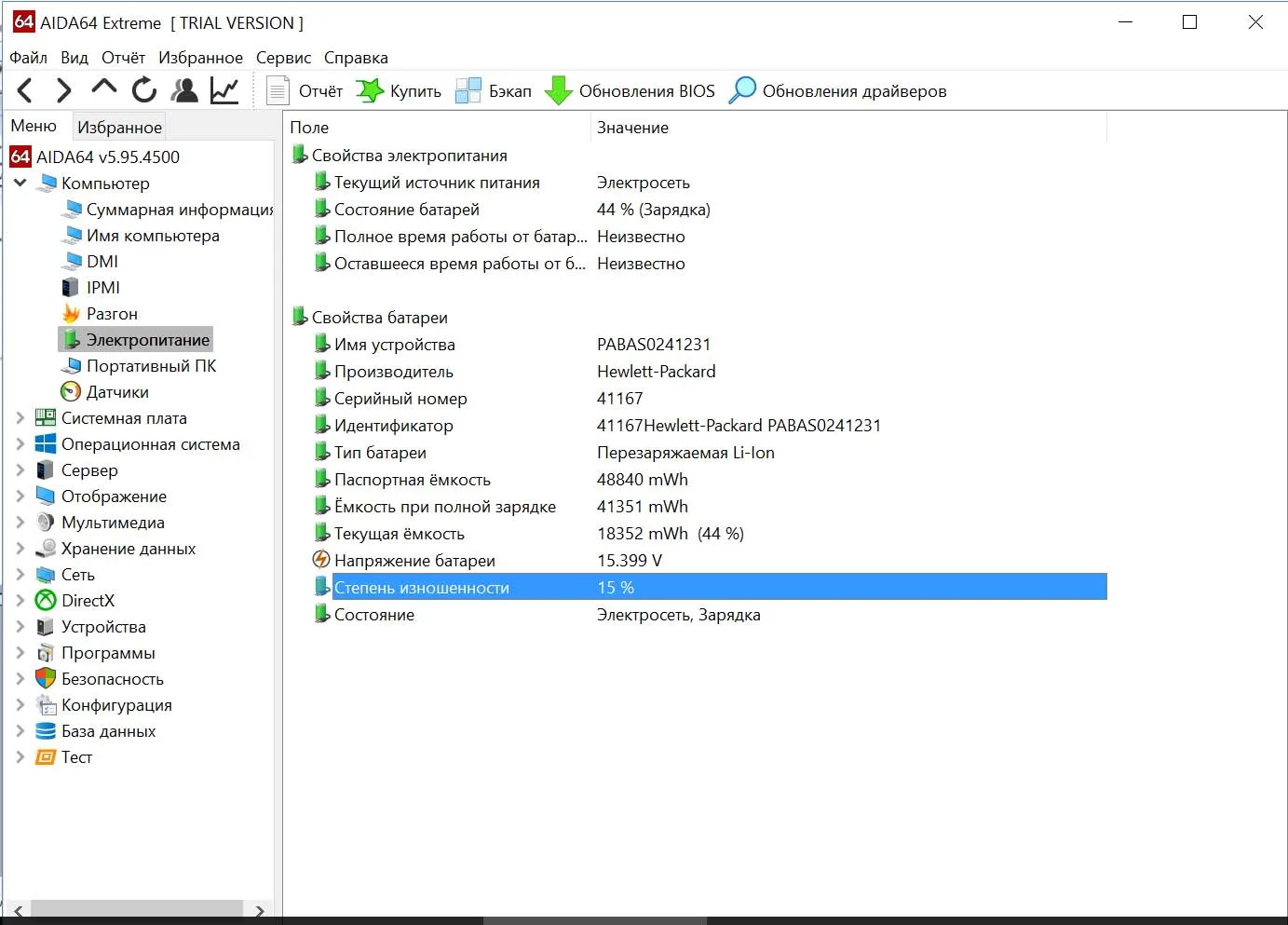Click the Обновления драйверов button label
The image size is (1288, 925).
point(854,91)
